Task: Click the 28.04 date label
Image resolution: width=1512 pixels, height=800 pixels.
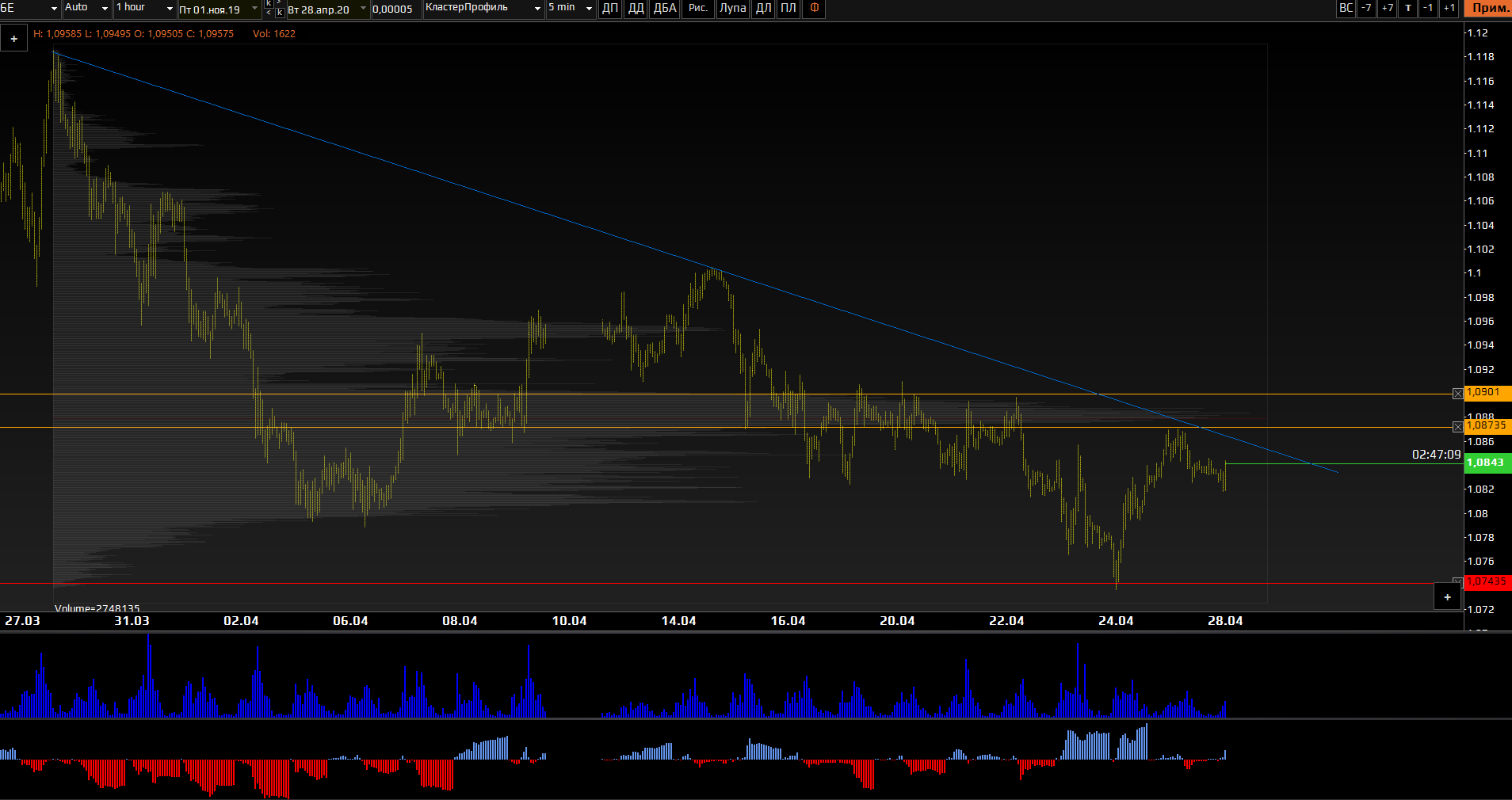Action: pyautogui.click(x=1225, y=621)
